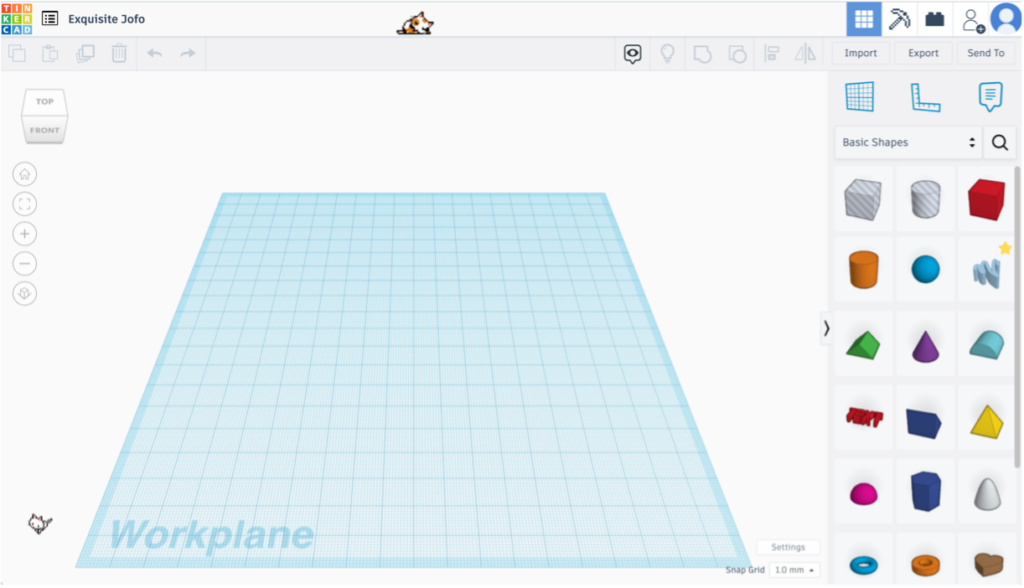Viewport: 1024px width, 588px height.
Task: Collapse the shapes panel with chevron
Action: coord(826,328)
